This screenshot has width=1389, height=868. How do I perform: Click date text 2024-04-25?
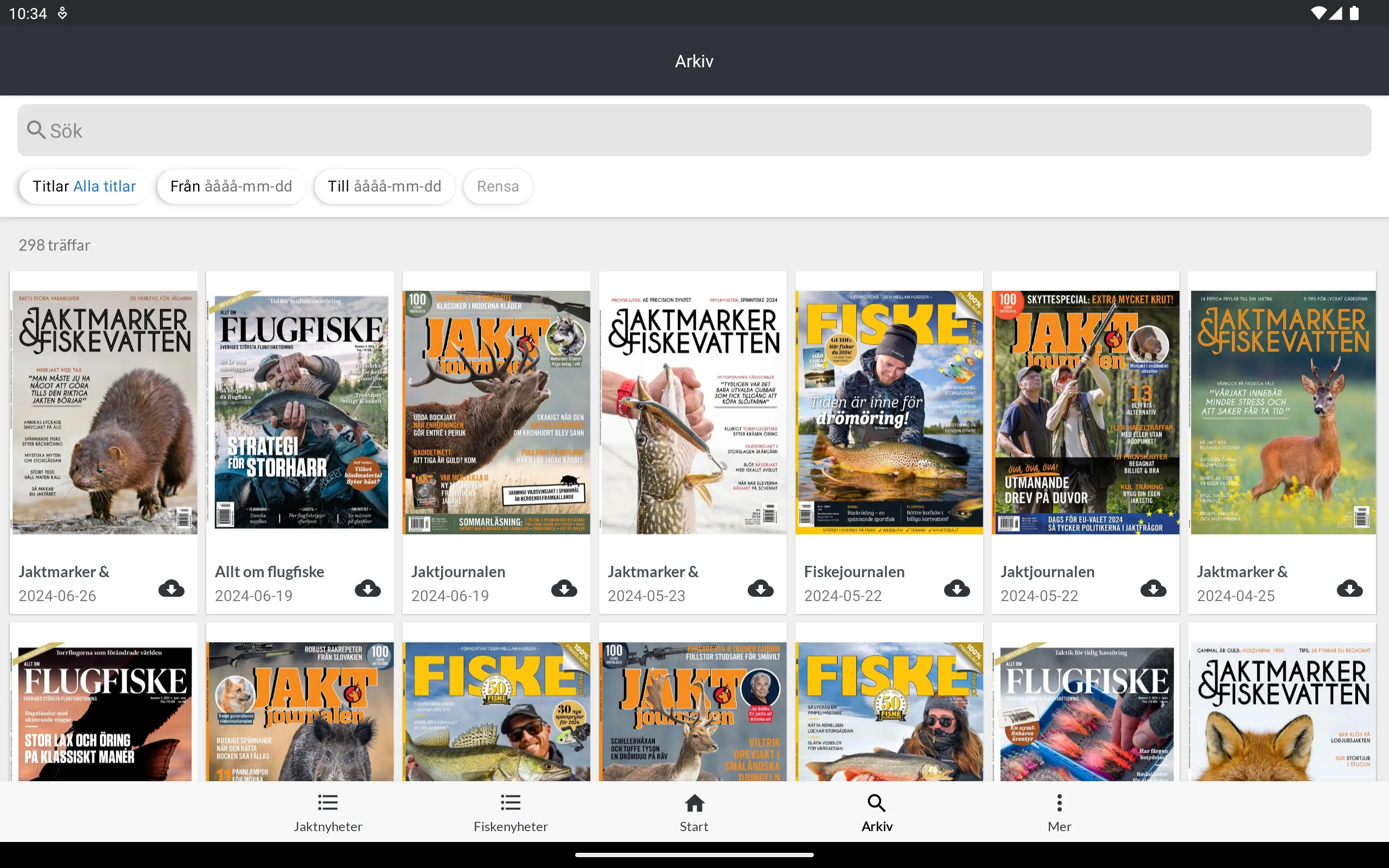click(1235, 596)
